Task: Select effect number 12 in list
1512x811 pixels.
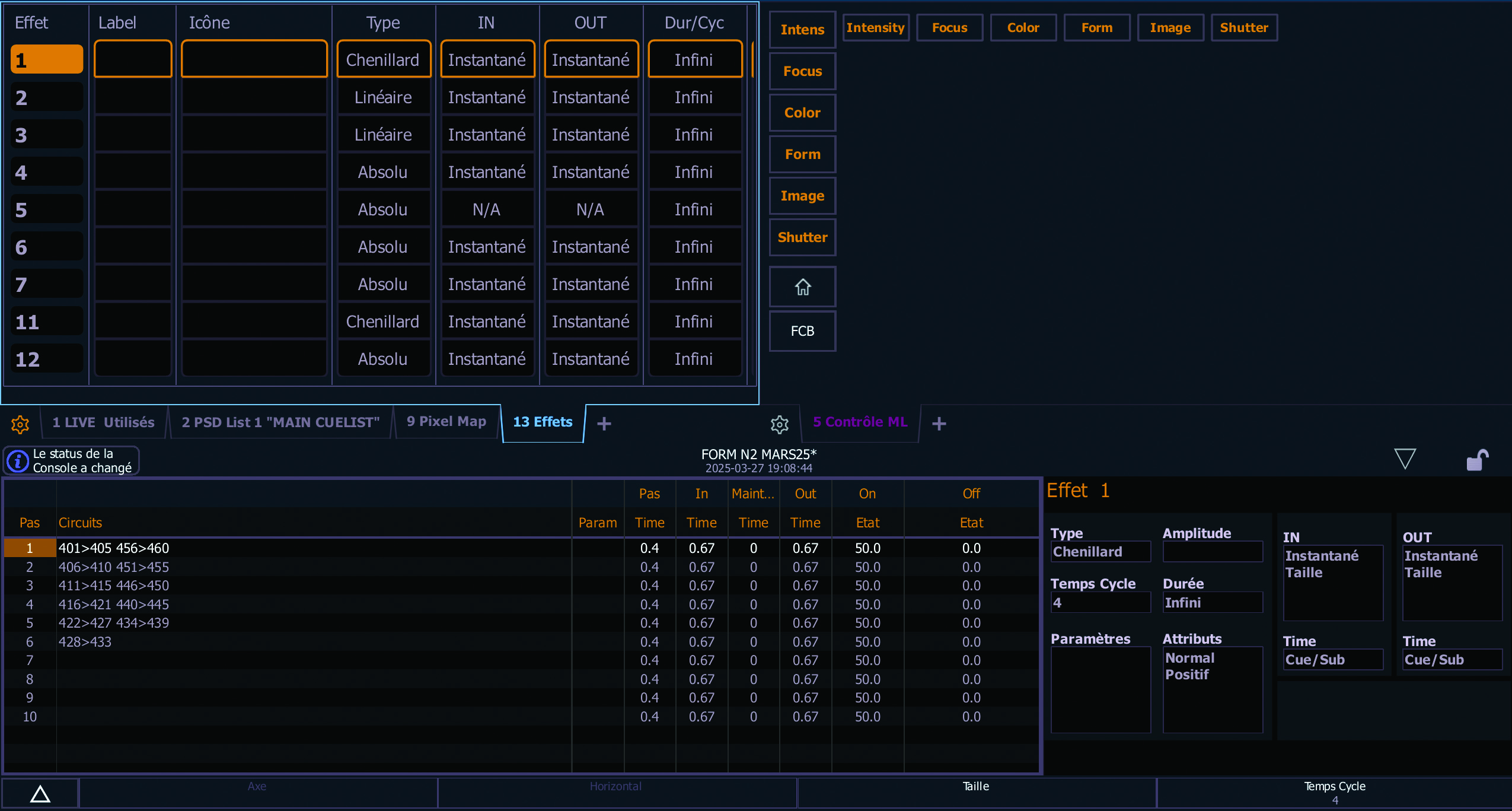Action: (x=47, y=359)
